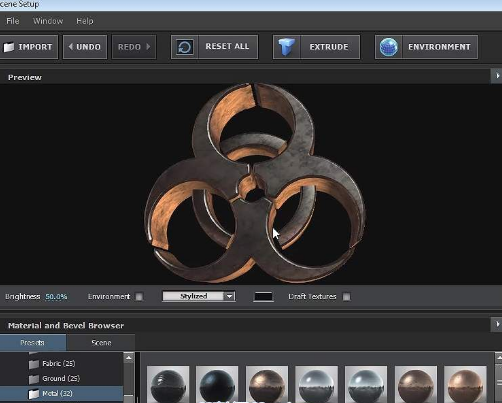This screenshot has width=502, height=403.
Task: Select the Ground (25) folder icon
Action: (34, 379)
